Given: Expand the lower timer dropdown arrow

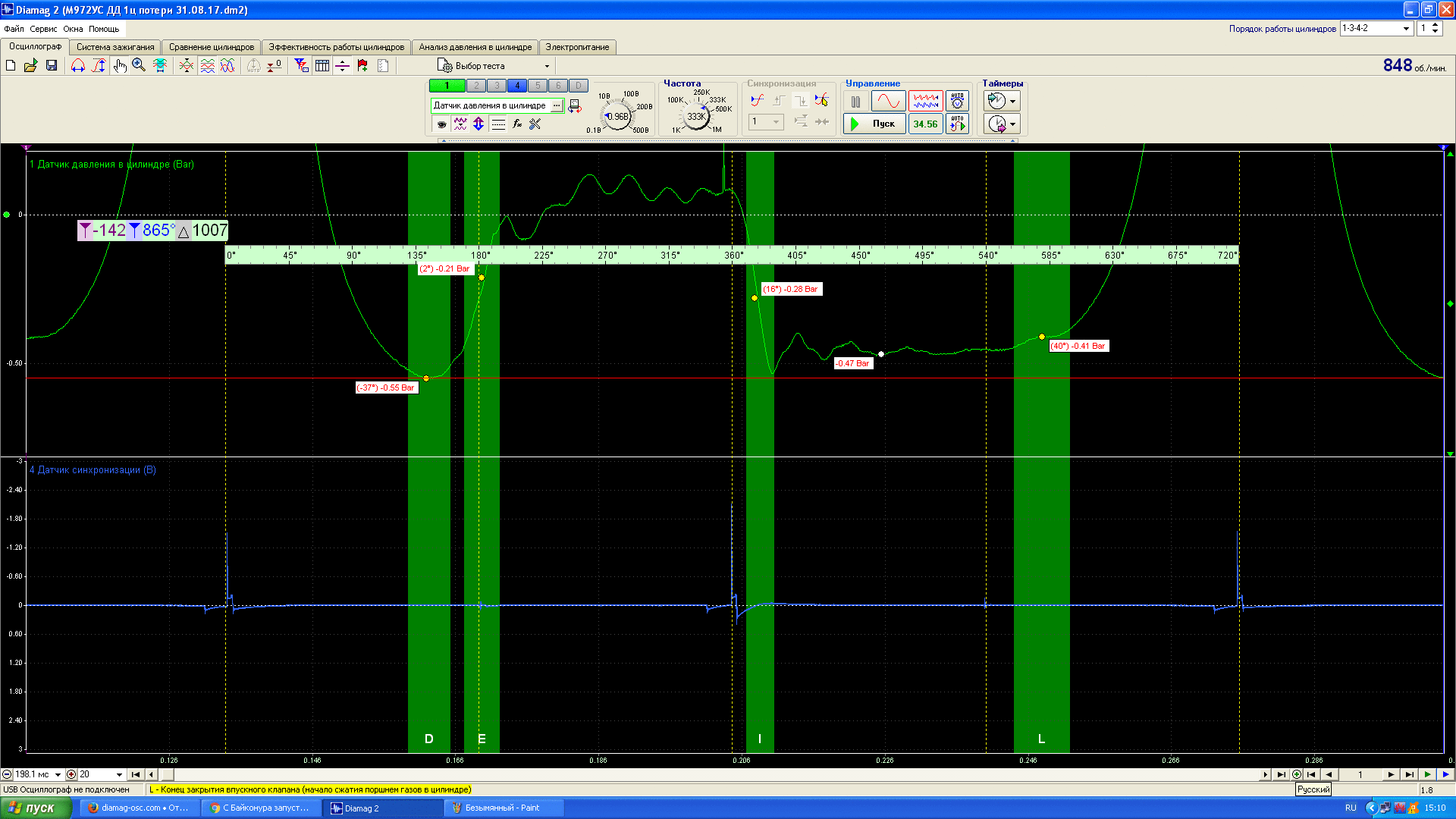Looking at the screenshot, I should tap(1013, 124).
